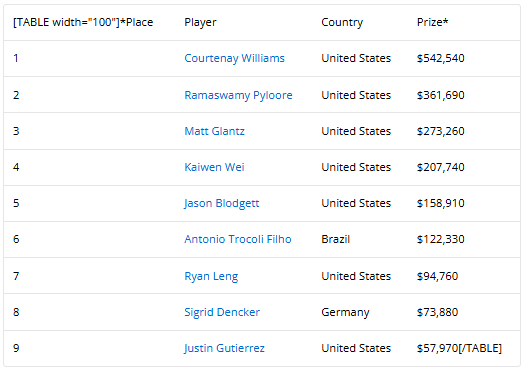
Task: Open Antonio Trocoli Filho link
Action: pyautogui.click(x=238, y=239)
